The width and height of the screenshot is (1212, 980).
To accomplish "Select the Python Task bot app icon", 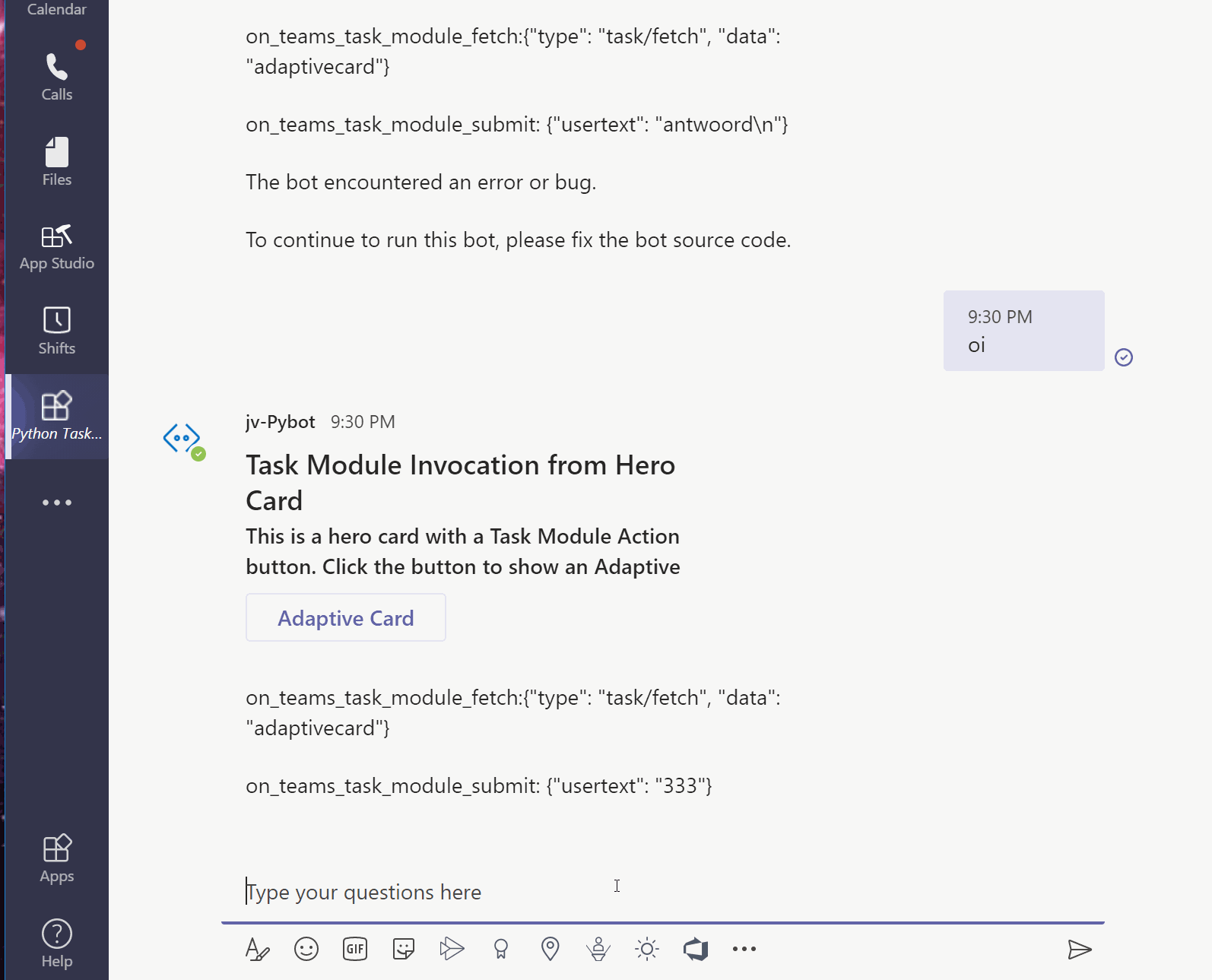I will 56,414.
